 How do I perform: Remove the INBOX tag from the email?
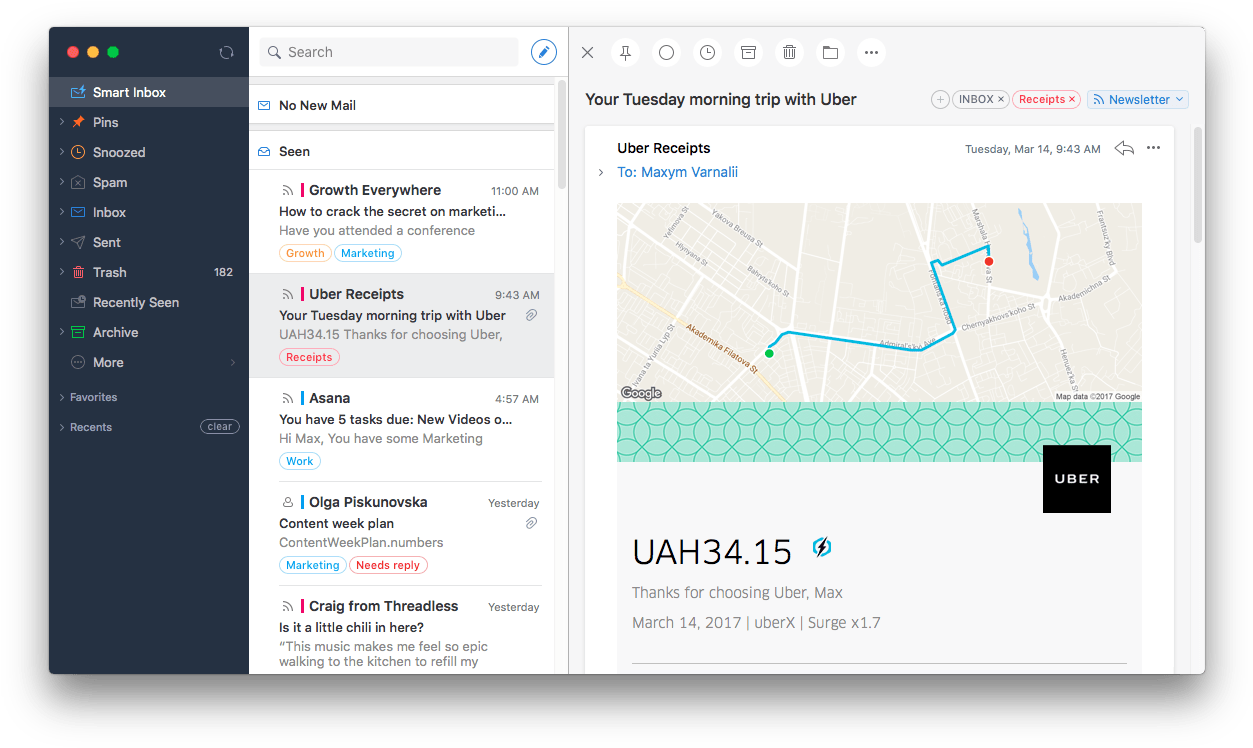[x=1000, y=100]
